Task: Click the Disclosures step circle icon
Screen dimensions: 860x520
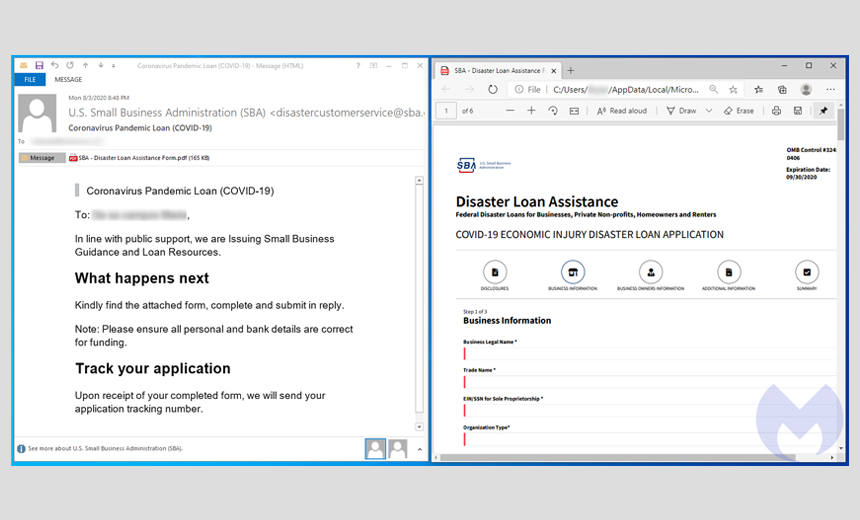Action: tap(495, 272)
